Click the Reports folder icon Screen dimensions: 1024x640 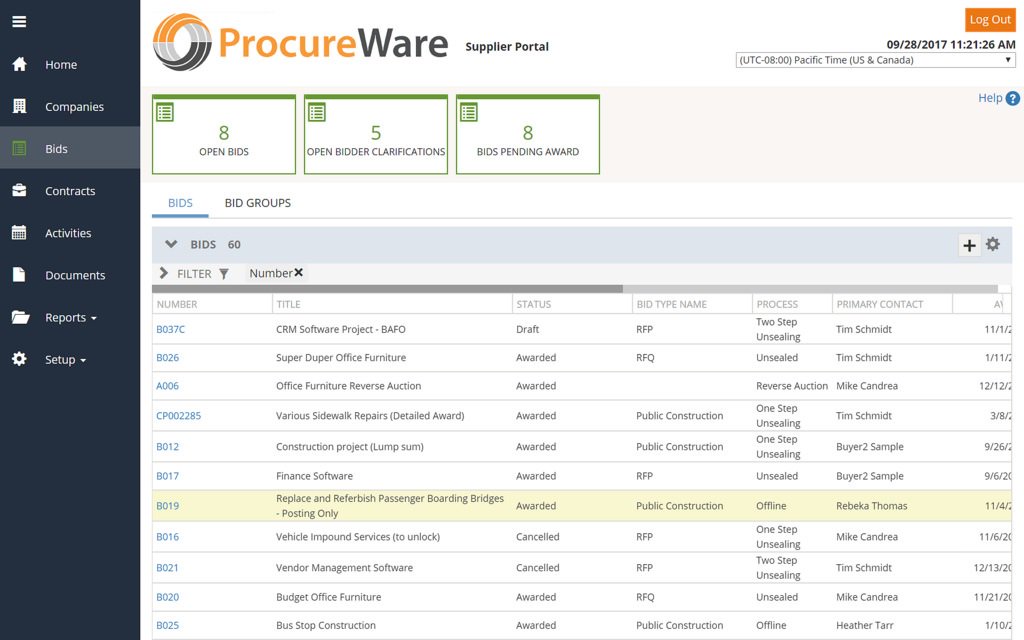pyautogui.click(x=20, y=317)
